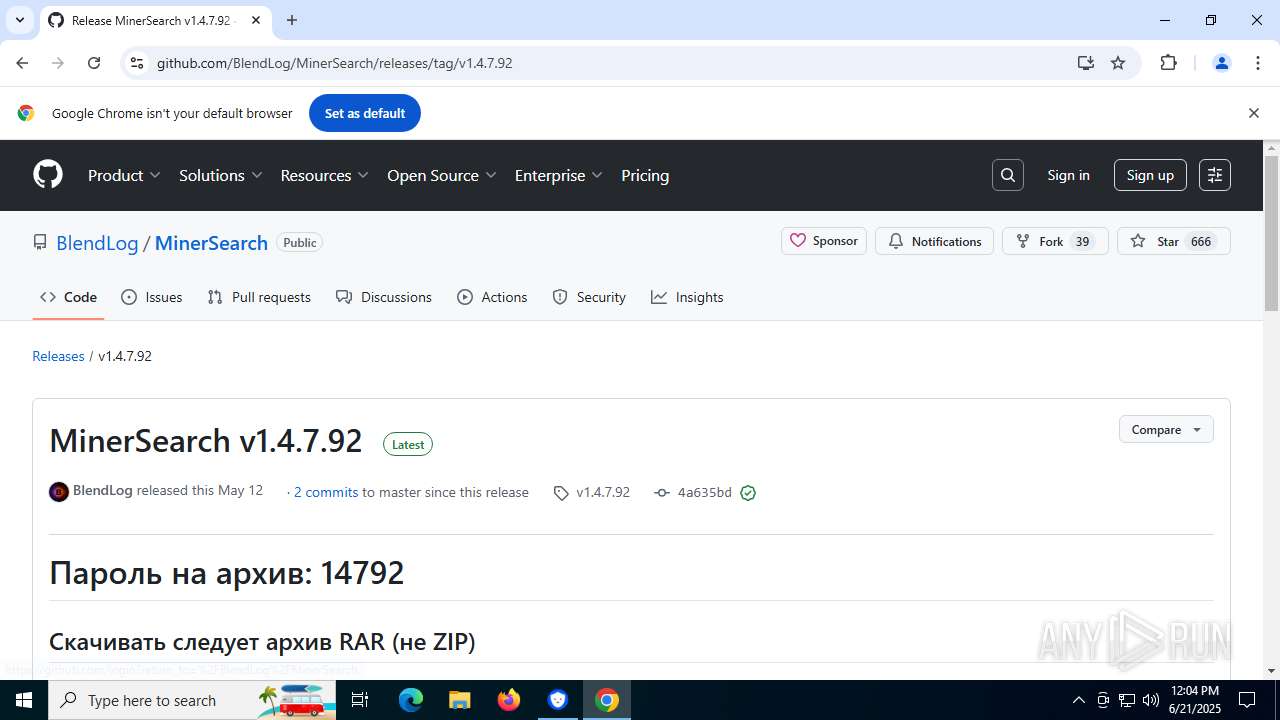Image resolution: width=1280 pixels, height=720 pixels.
Task: Launch Firefox from the taskbar
Action: 509,700
